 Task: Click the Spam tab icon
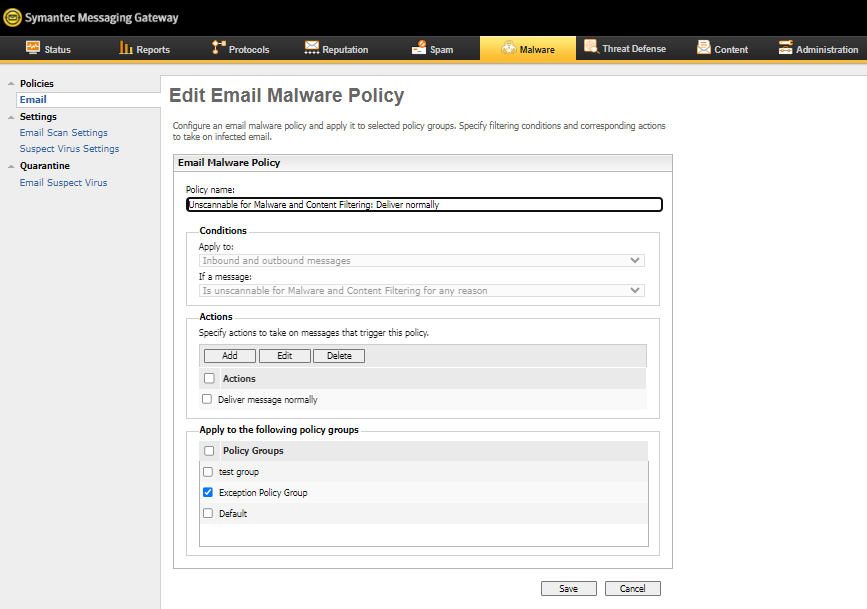coord(418,48)
